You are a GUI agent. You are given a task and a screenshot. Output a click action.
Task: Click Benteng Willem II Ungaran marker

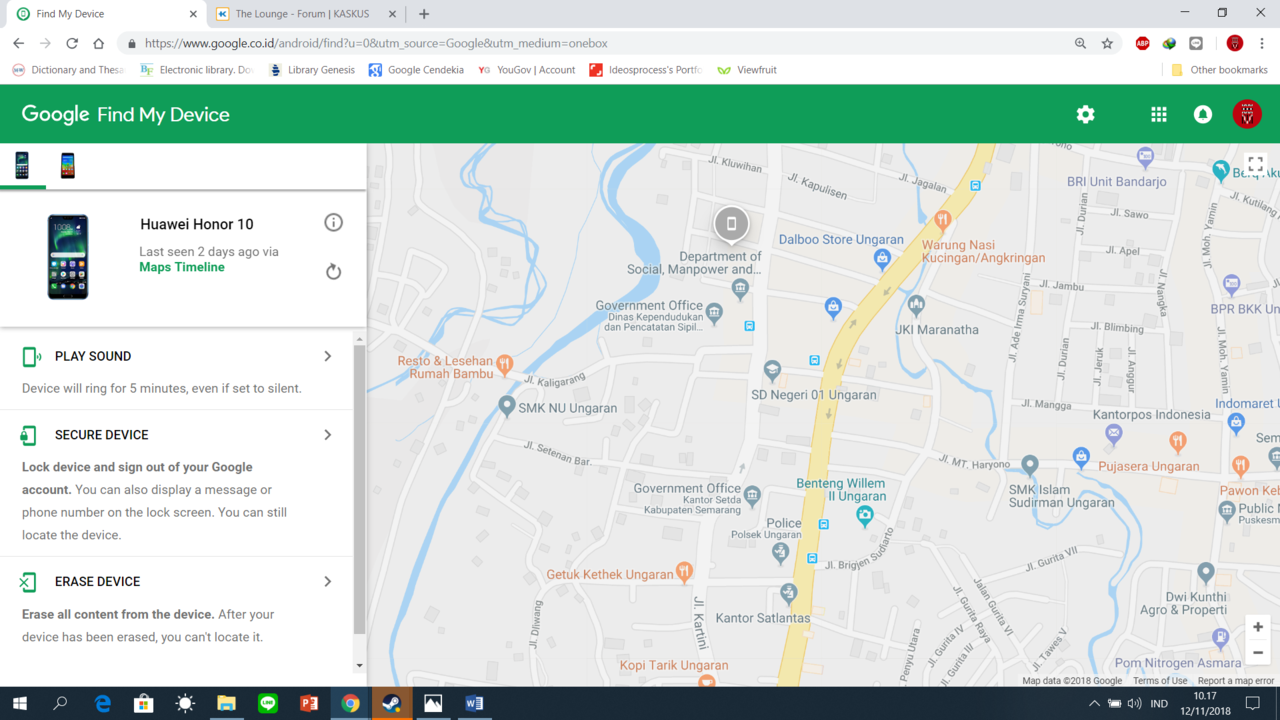point(865,516)
